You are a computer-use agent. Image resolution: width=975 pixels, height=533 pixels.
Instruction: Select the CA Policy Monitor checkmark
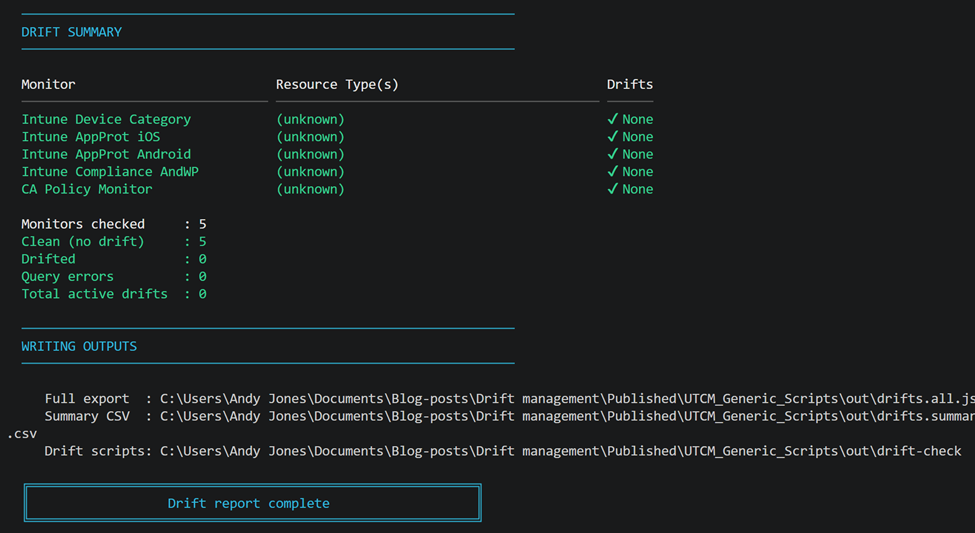coord(613,189)
